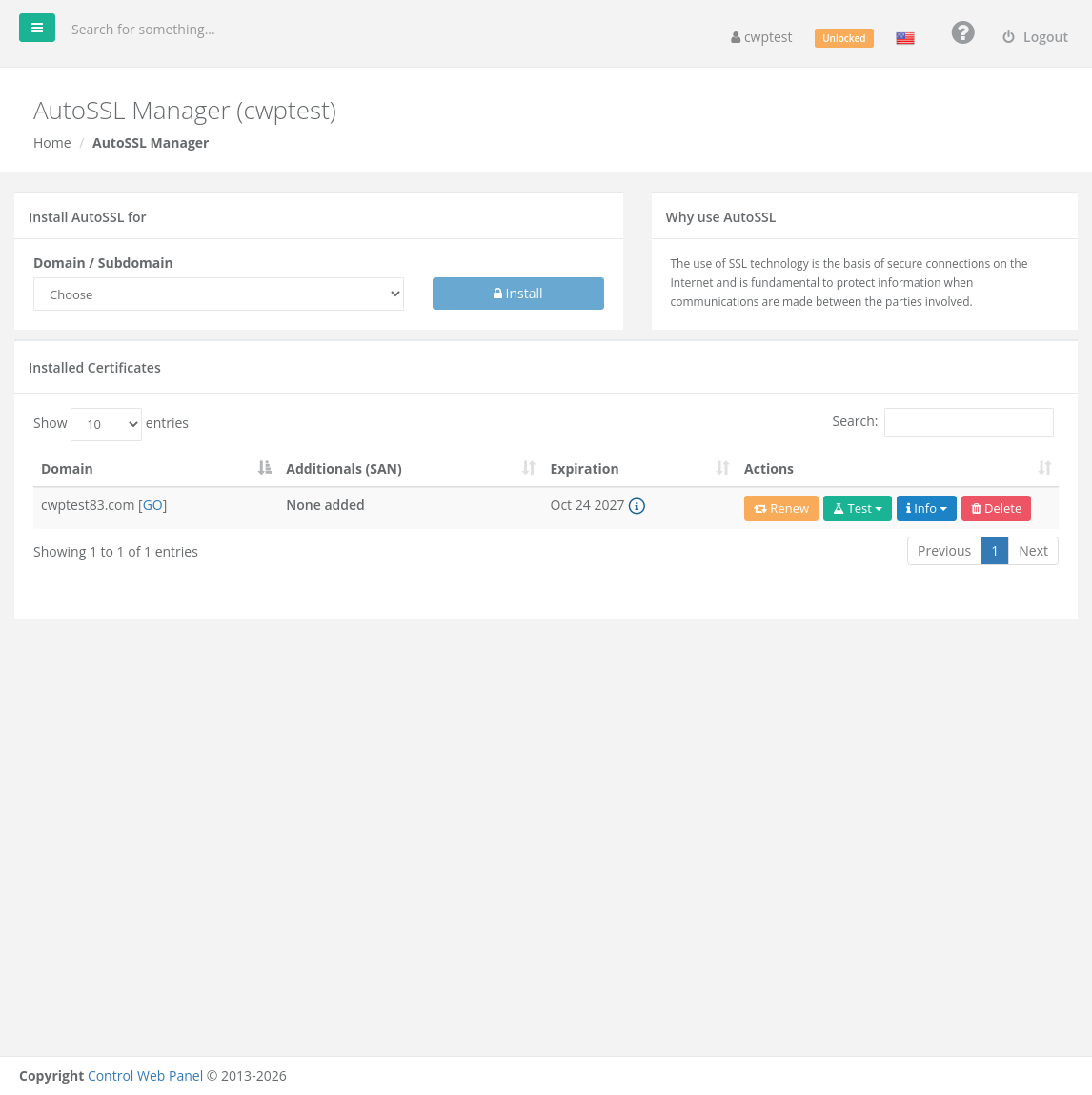Viewport: 1092px width, 1095px height.
Task: Click the Search for something field
Action: coord(142,30)
